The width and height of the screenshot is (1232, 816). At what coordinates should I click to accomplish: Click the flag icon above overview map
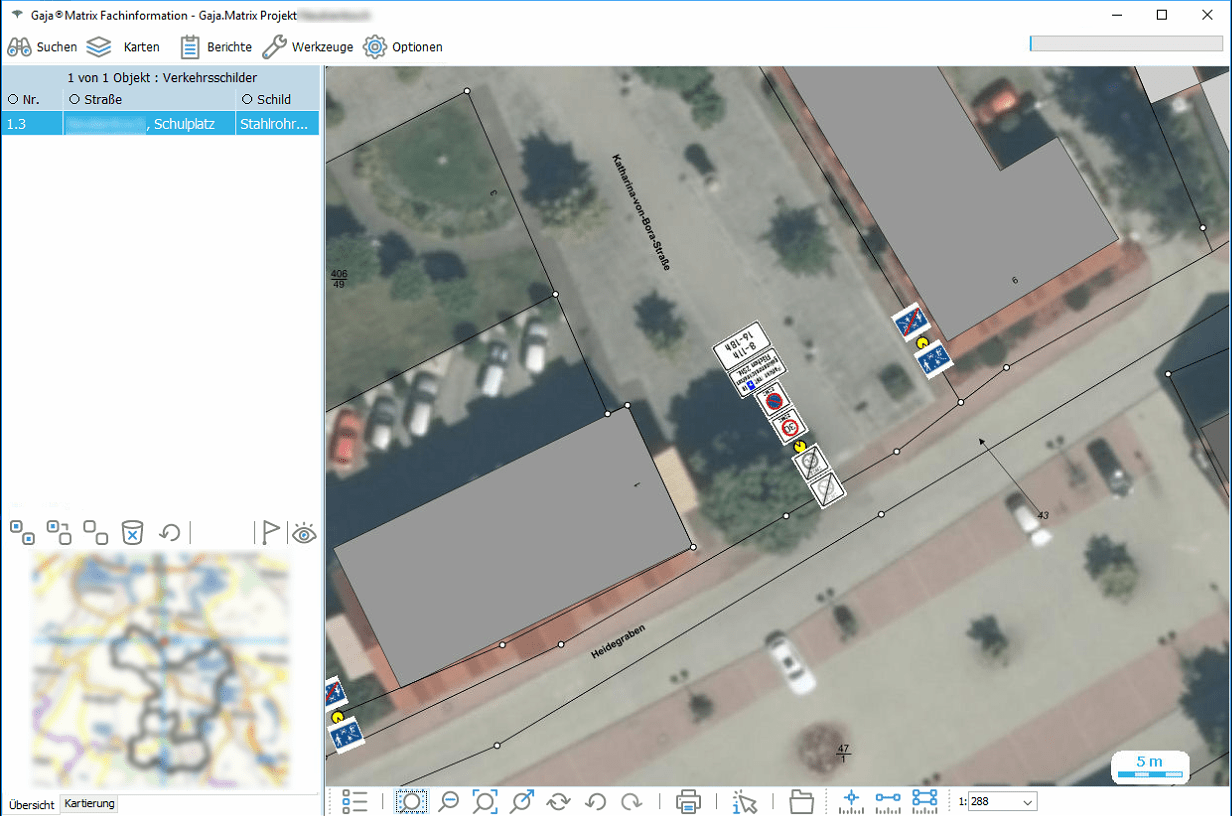[270, 532]
